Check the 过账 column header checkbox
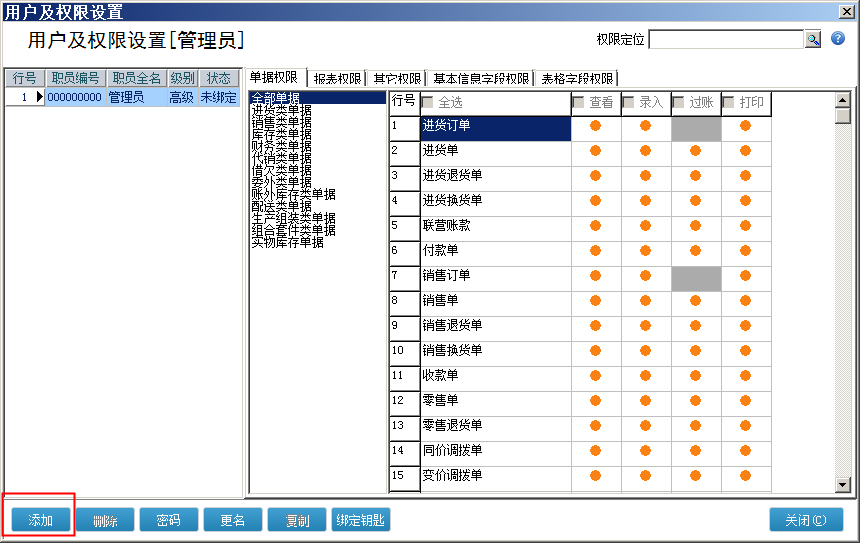The image size is (860, 543). point(679,102)
